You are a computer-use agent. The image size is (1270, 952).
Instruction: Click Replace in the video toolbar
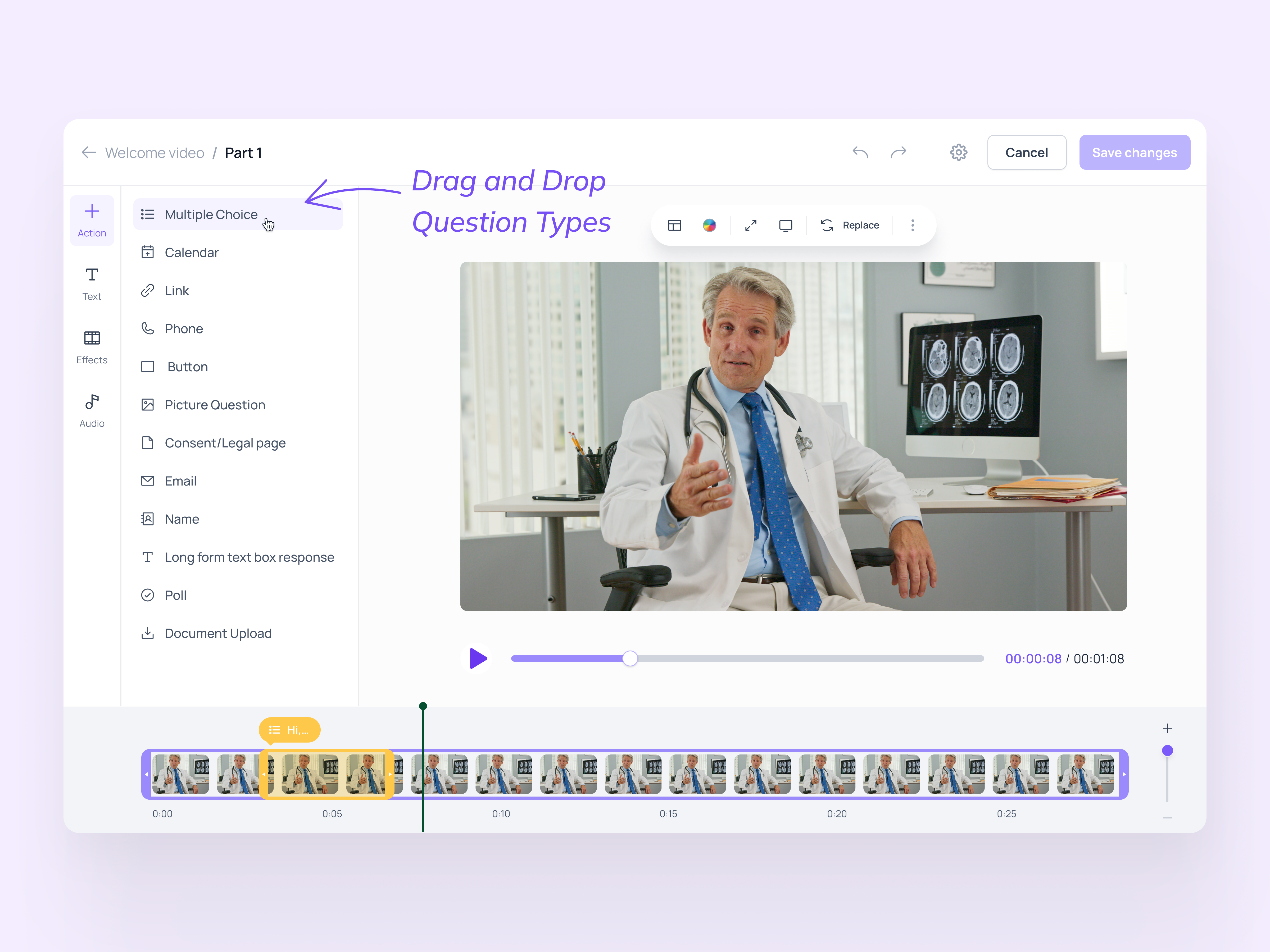pyautogui.click(x=850, y=226)
